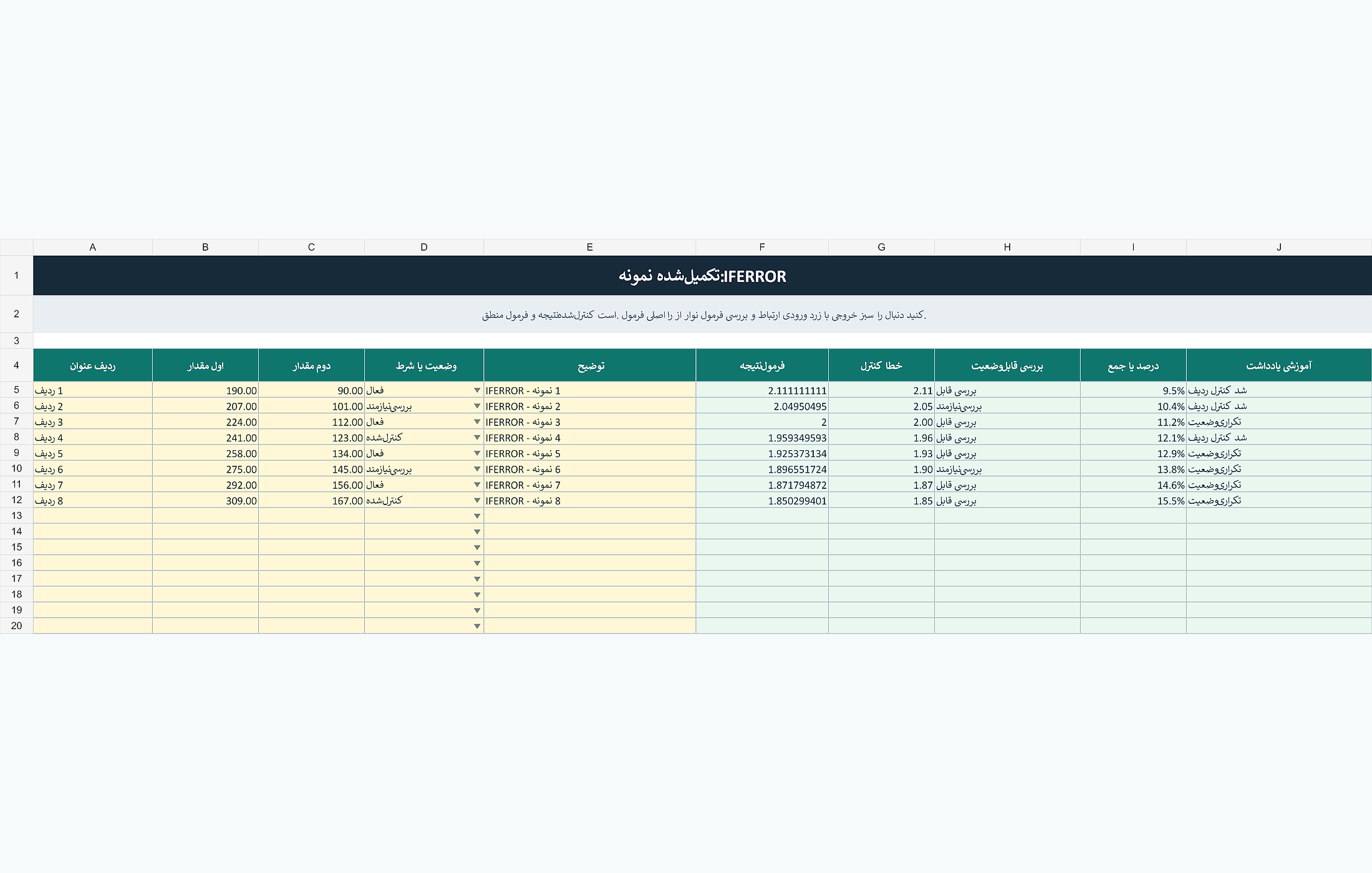Click control cell showing 1.93
Image resolution: width=1372 pixels, height=873 pixels.
[881, 453]
